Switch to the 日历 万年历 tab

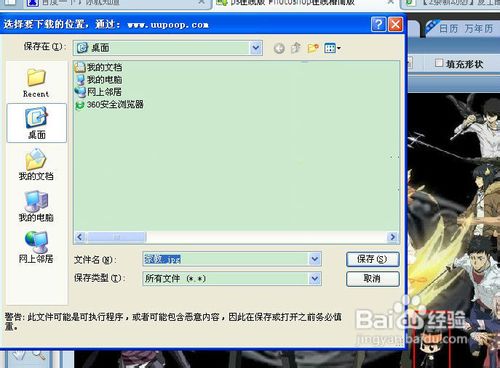(465, 29)
